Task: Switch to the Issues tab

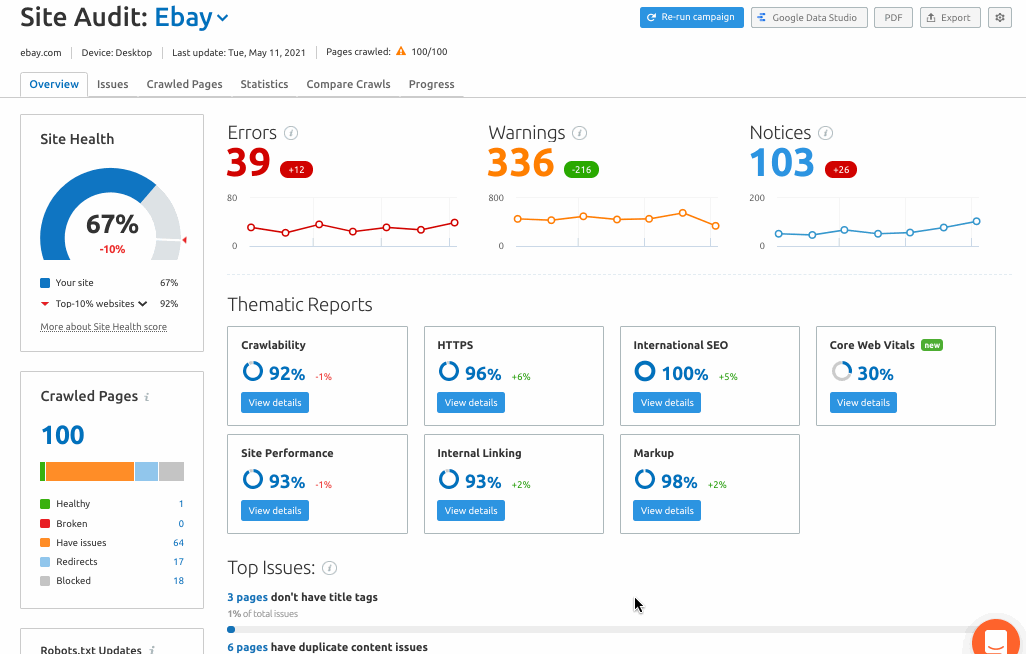Action: coord(112,84)
